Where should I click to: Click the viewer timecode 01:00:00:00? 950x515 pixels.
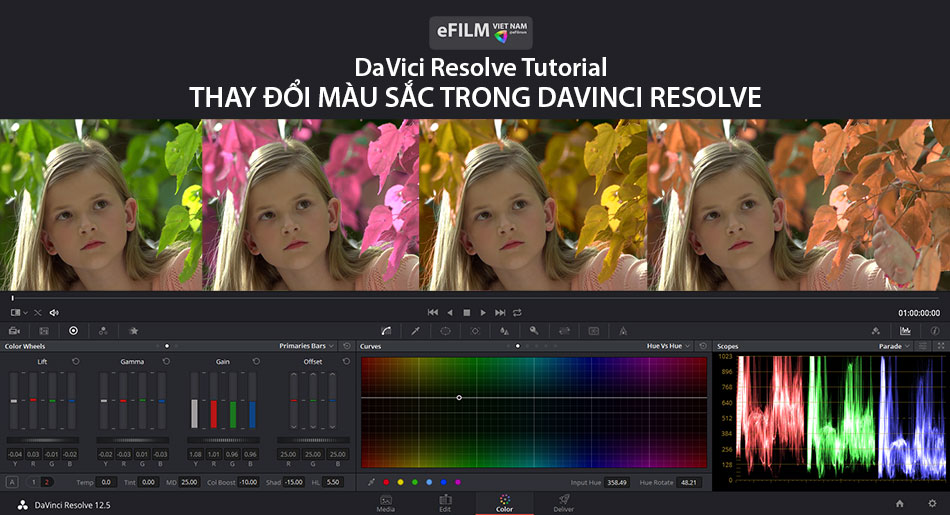pyautogui.click(x=919, y=313)
